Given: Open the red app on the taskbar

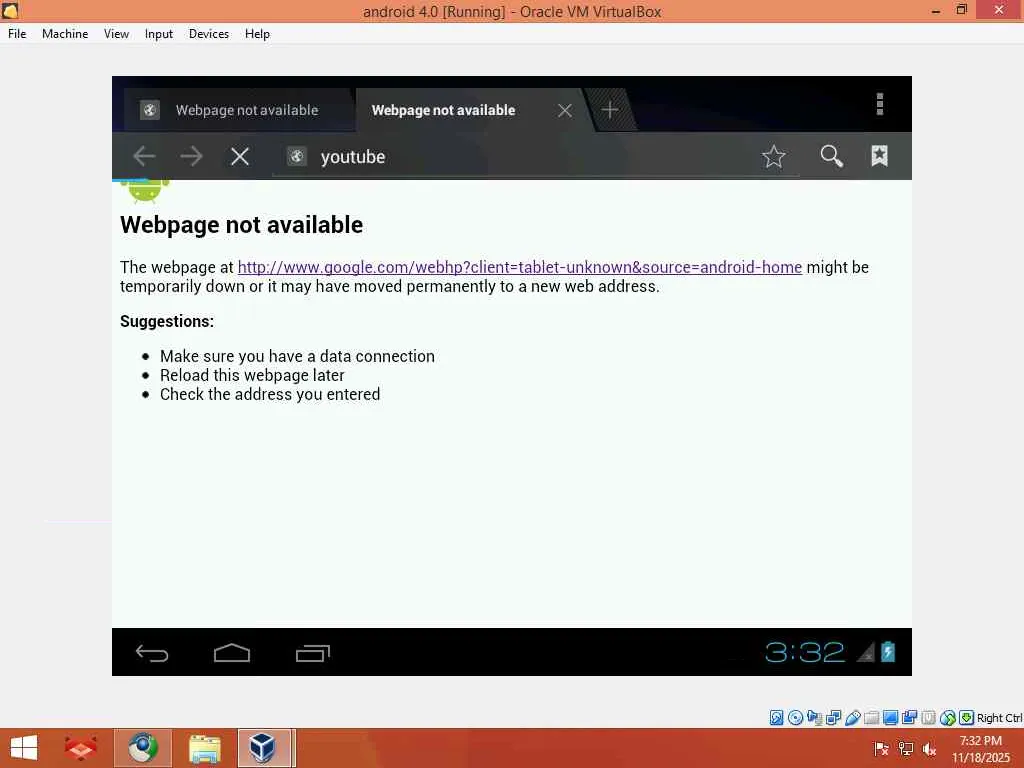Looking at the screenshot, I should coord(80,748).
